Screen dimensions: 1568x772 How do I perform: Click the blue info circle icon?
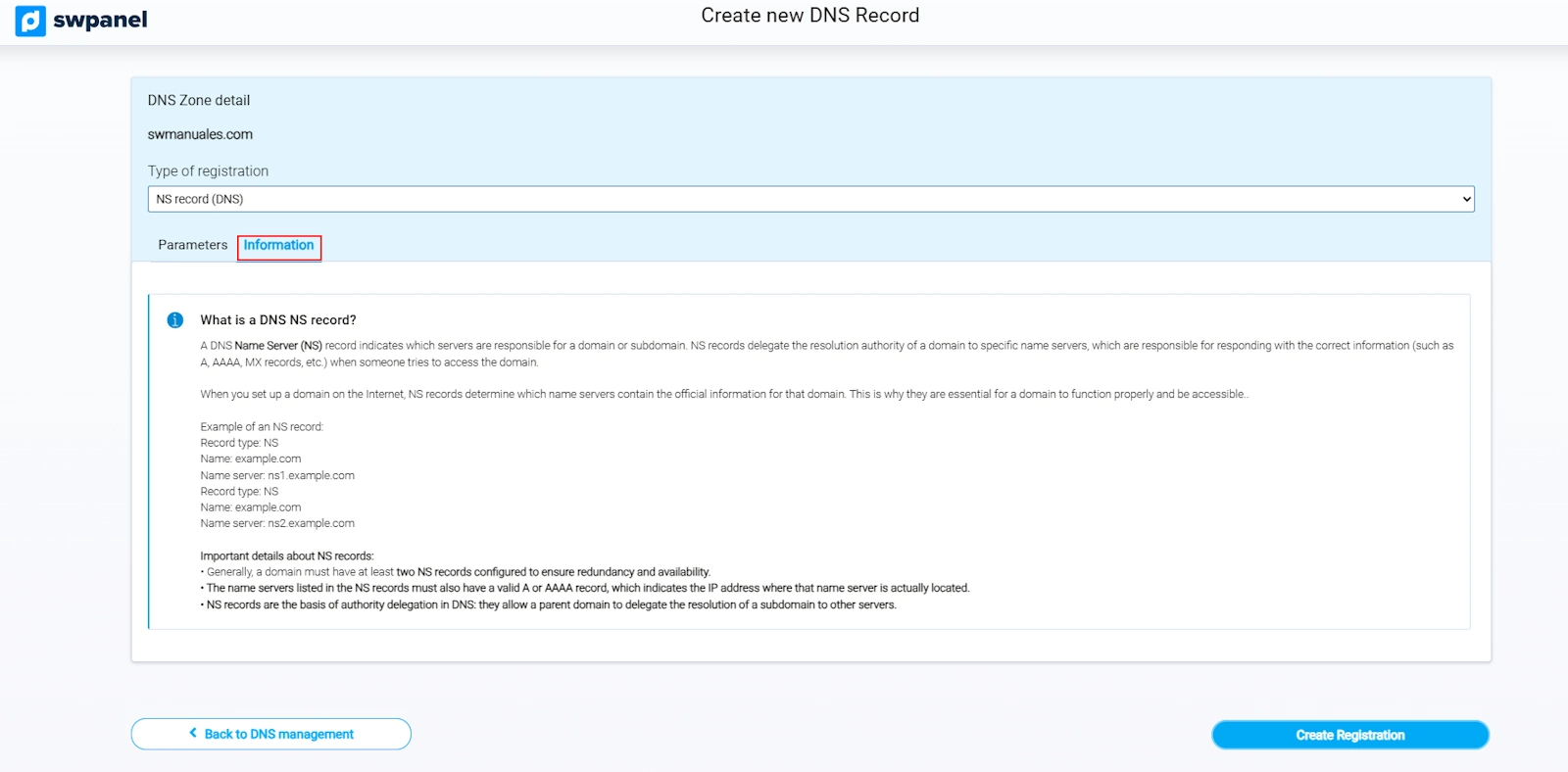pos(175,320)
